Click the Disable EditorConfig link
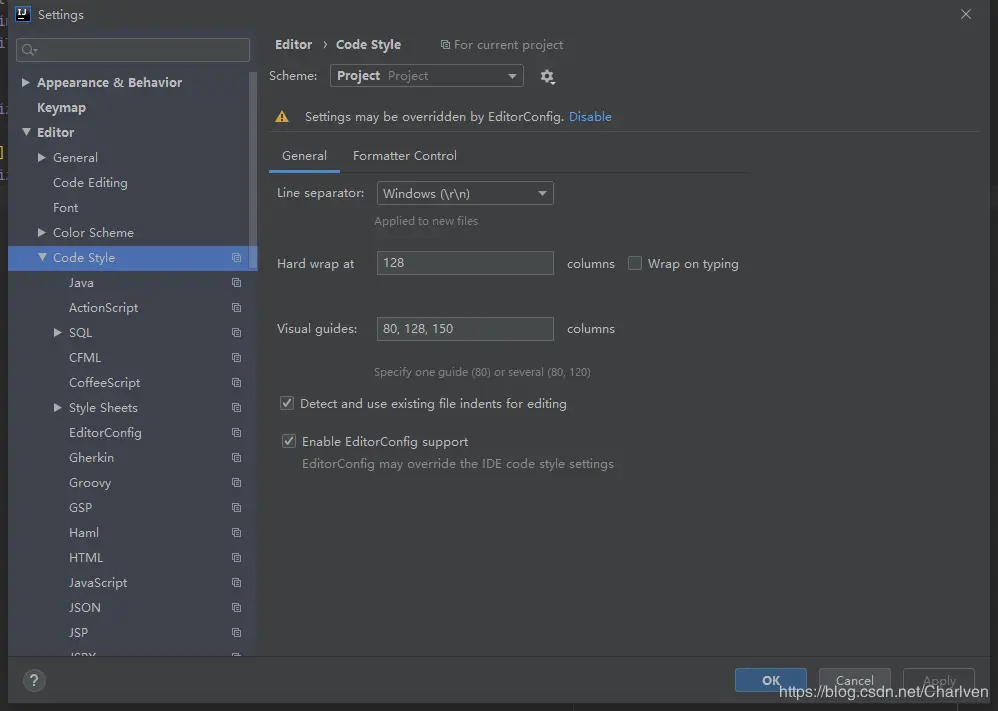 click(x=590, y=116)
